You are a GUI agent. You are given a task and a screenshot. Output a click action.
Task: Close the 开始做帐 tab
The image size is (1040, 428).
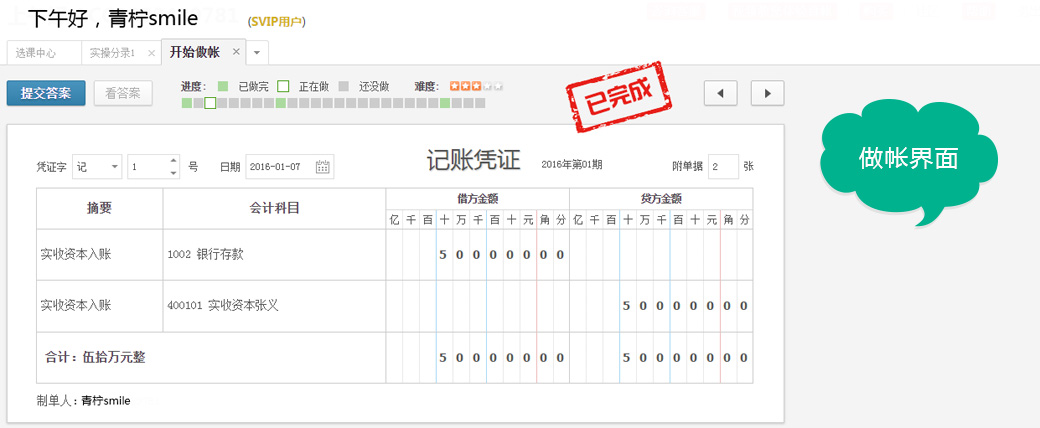point(235,52)
